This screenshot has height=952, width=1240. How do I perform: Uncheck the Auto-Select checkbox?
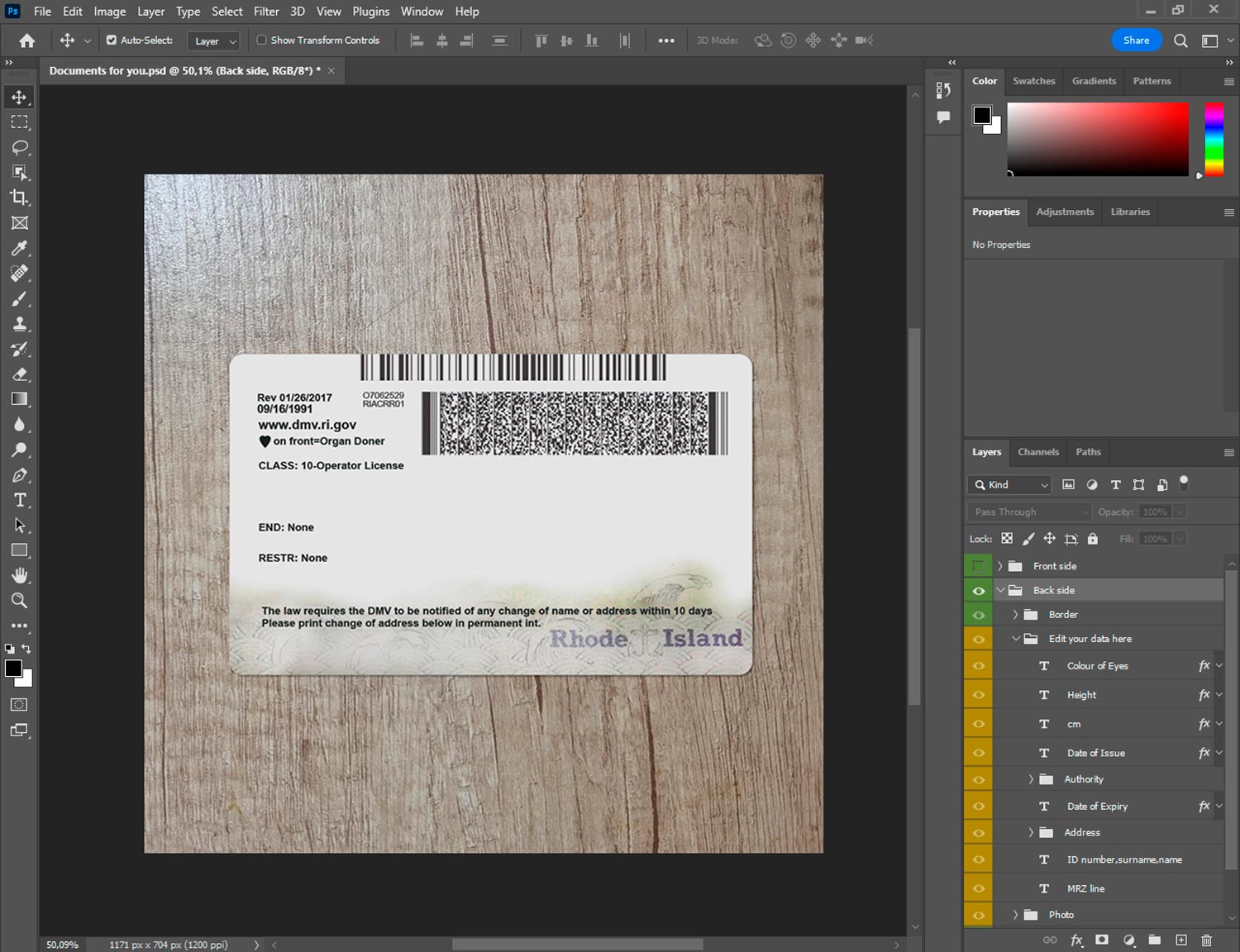(112, 40)
